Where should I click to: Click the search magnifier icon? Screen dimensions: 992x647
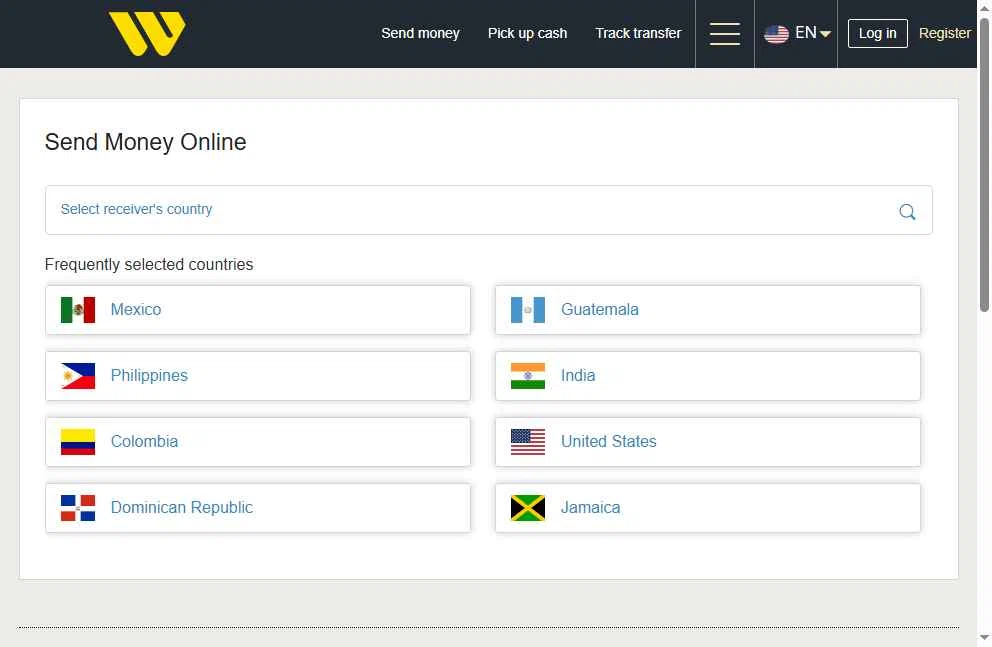pos(907,211)
